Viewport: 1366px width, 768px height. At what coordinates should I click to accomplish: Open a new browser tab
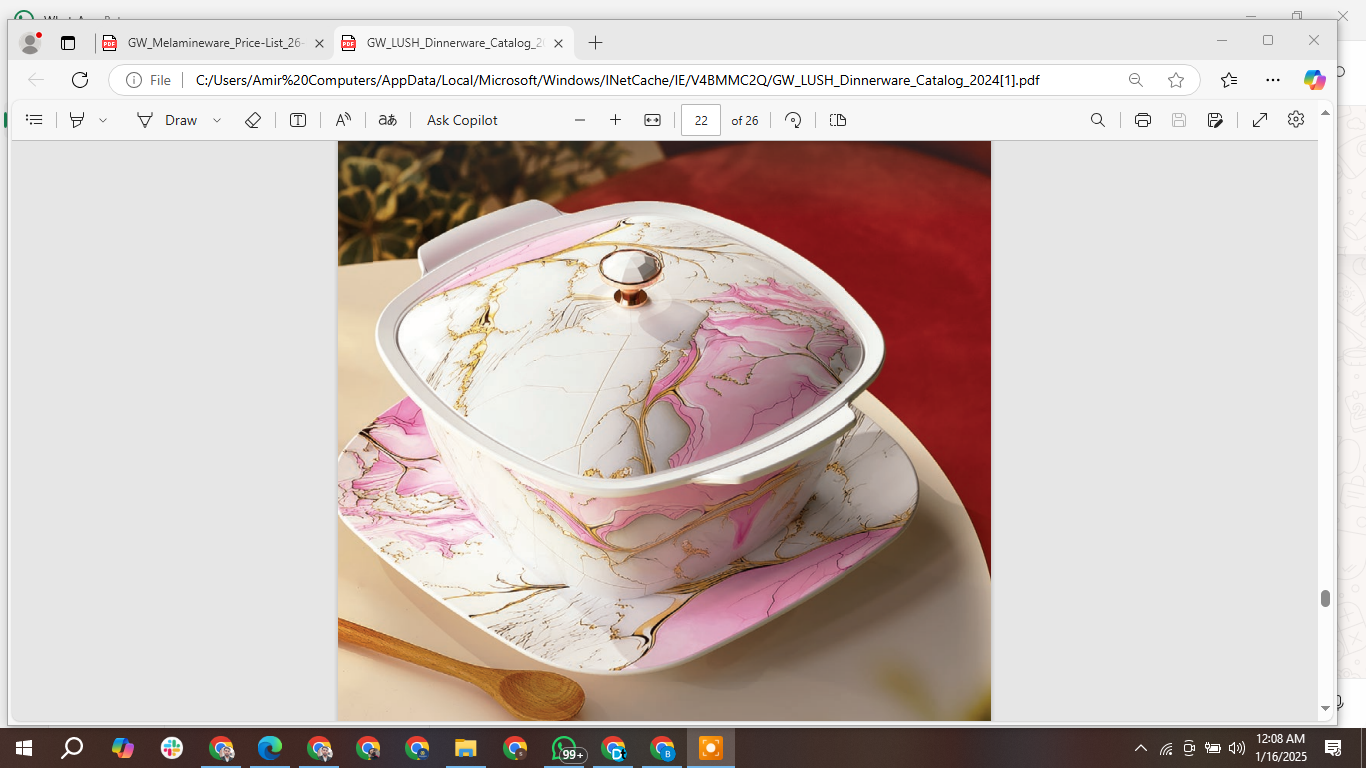(595, 43)
